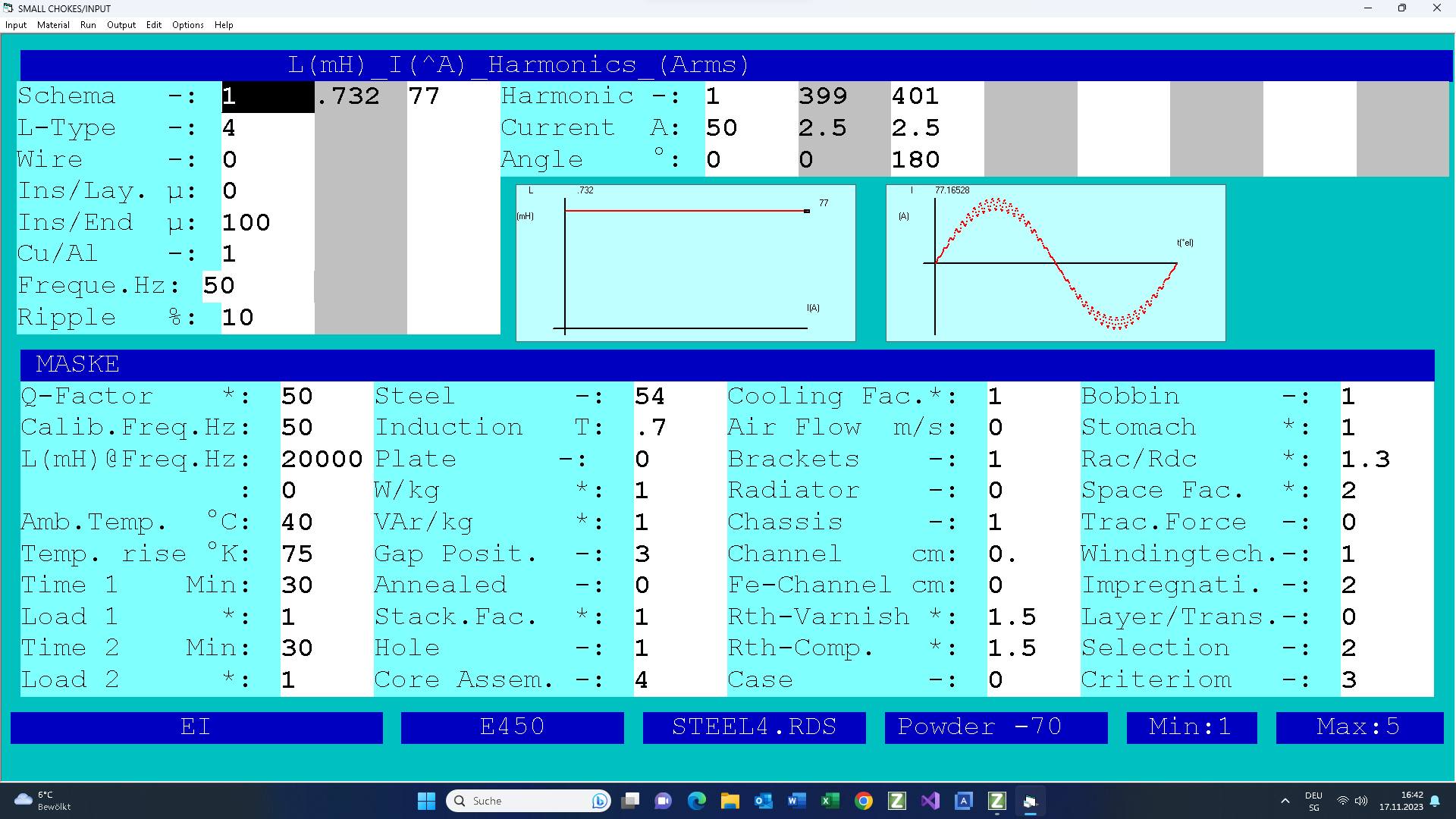Click the Min:1 button
Viewport: 1456px width, 819px height.
(x=1191, y=727)
